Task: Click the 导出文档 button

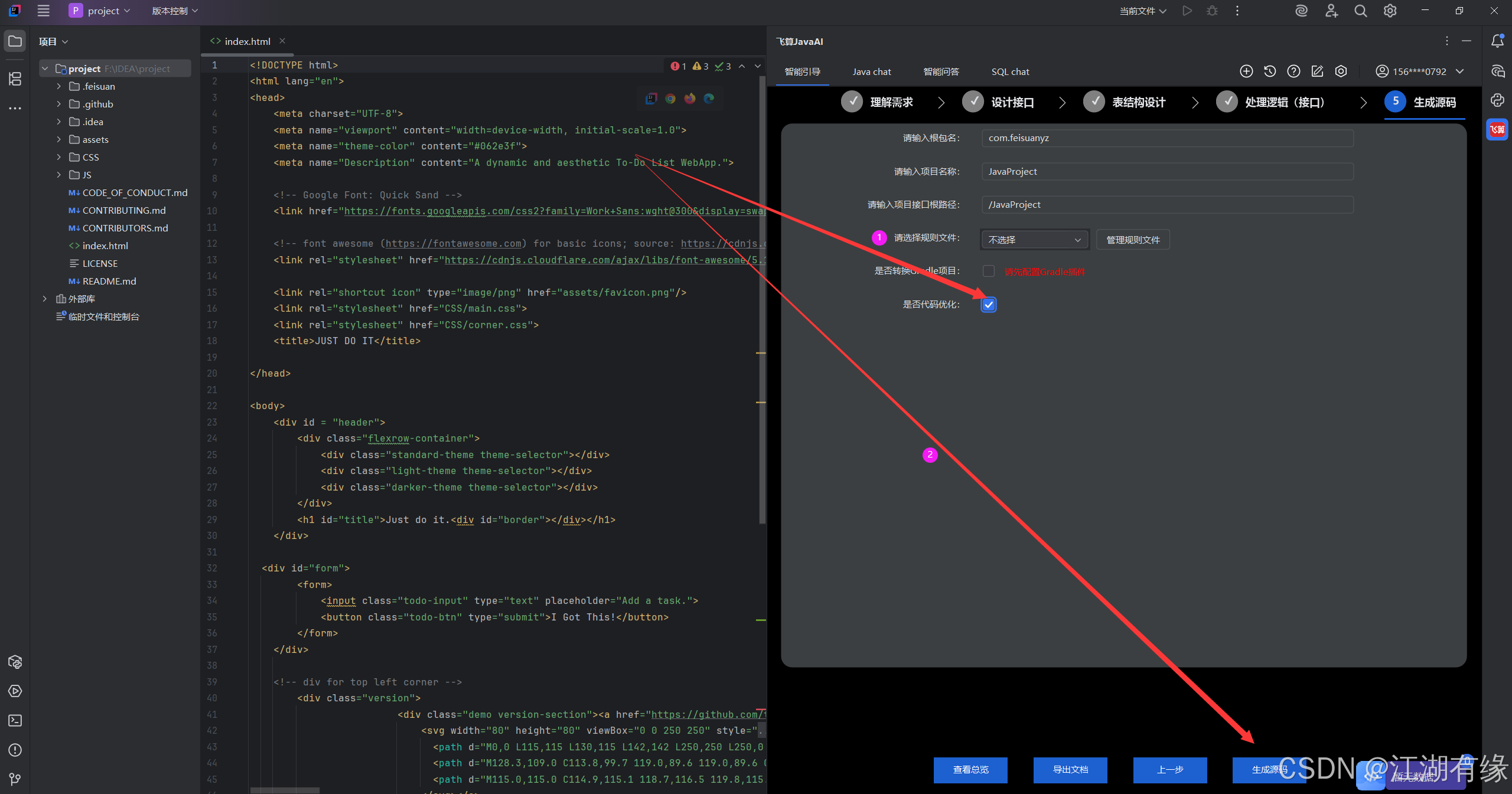Action: coord(1070,770)
